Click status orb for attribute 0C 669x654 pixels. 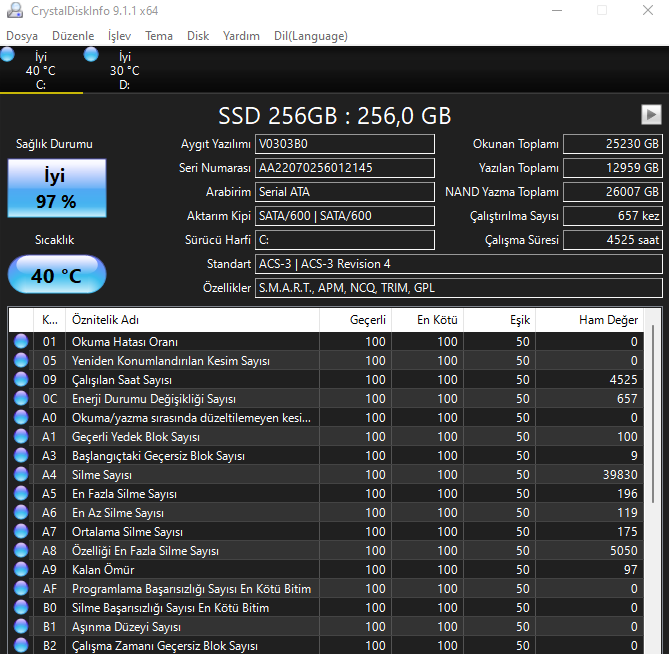coord(21,398)
